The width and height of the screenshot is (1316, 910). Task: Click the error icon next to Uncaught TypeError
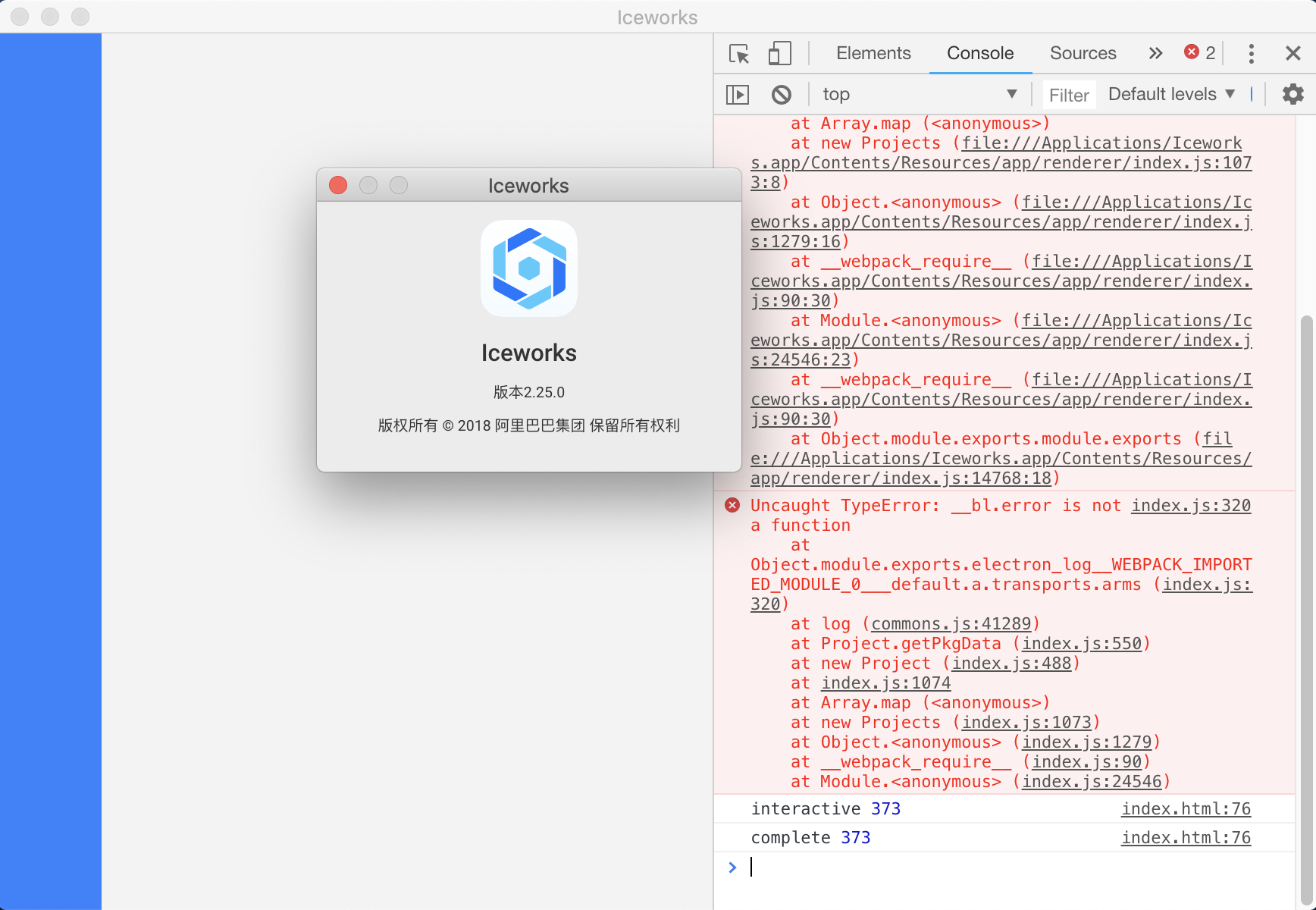pos(732,505)
